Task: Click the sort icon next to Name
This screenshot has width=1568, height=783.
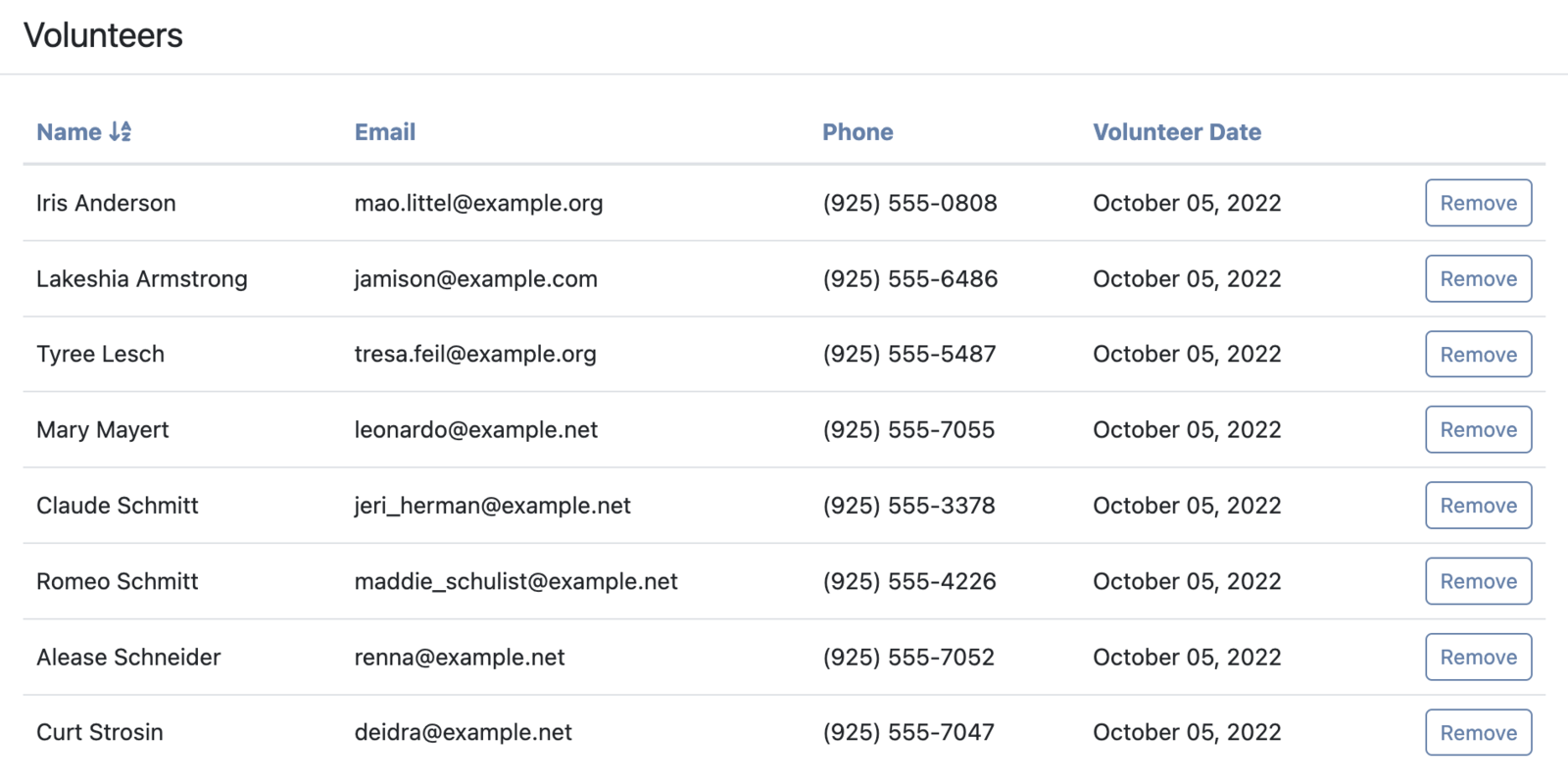Action: point(121,131)
